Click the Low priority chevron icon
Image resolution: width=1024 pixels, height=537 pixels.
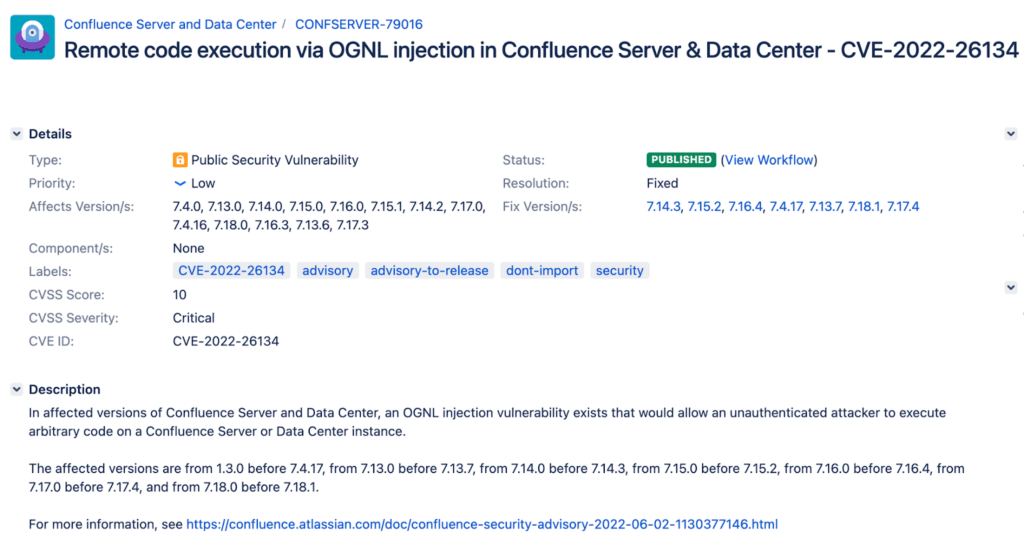click(180, 184)
